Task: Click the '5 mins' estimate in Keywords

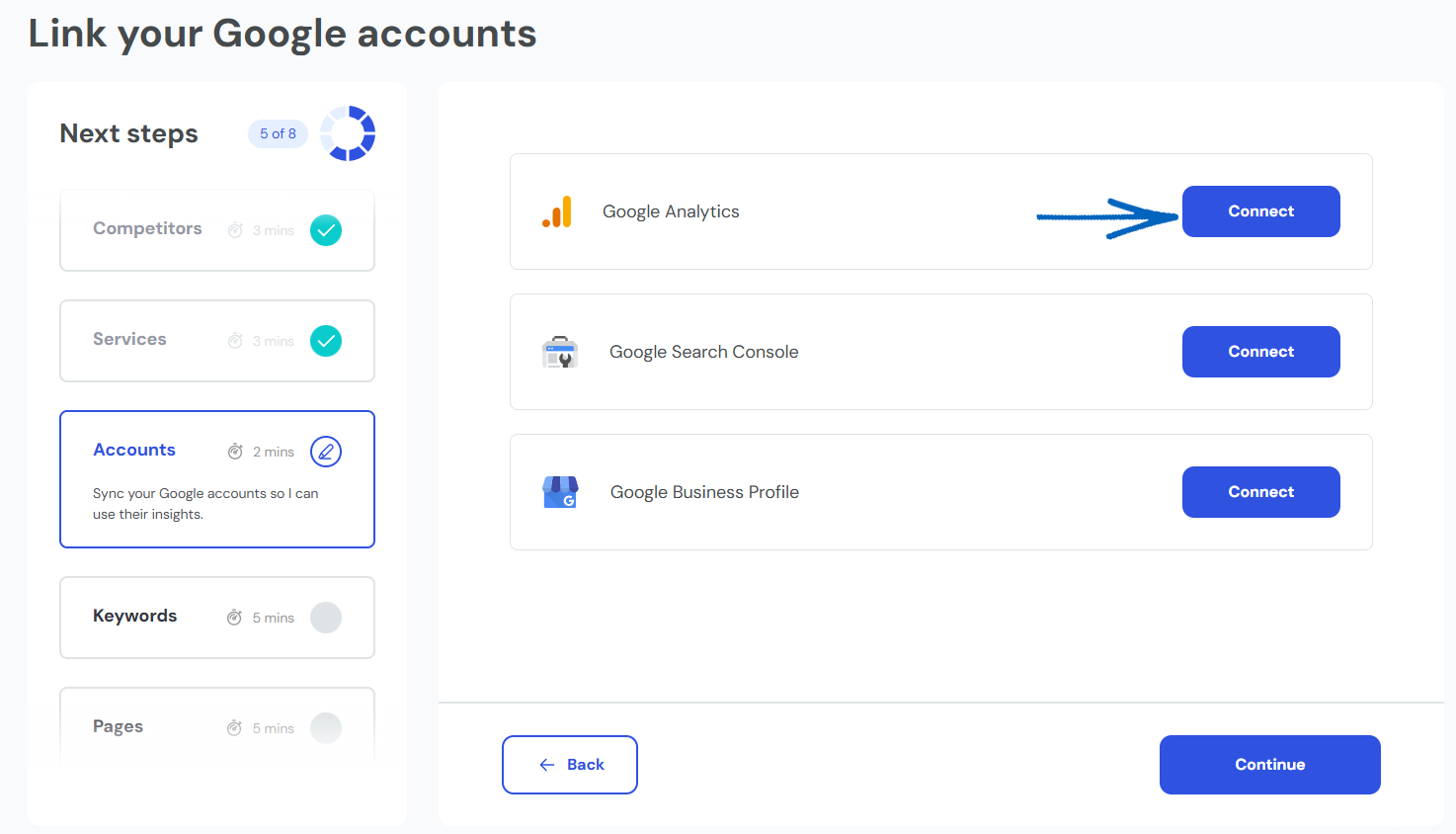Action: 274,618
